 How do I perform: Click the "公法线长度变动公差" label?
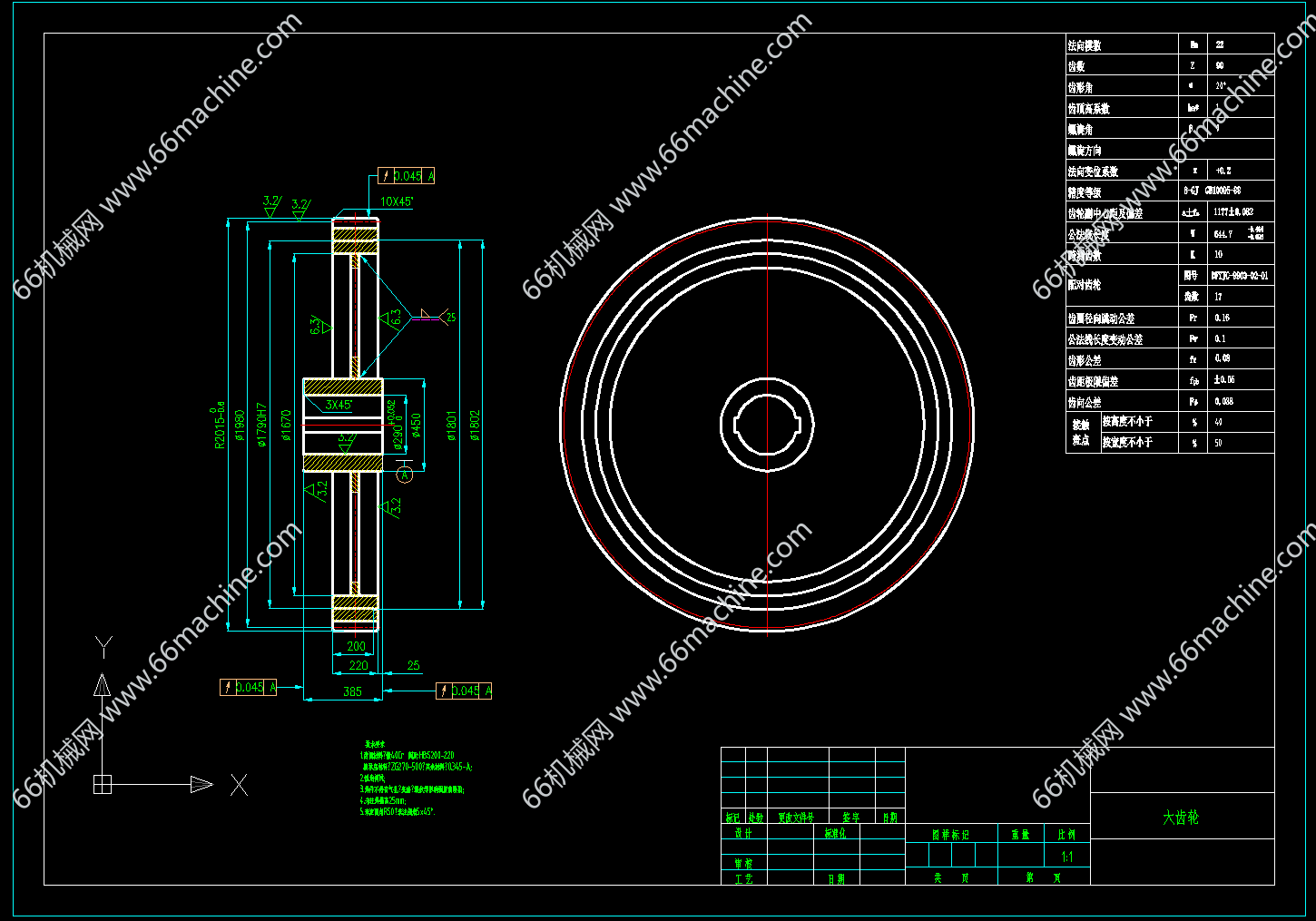point(1105,339)
